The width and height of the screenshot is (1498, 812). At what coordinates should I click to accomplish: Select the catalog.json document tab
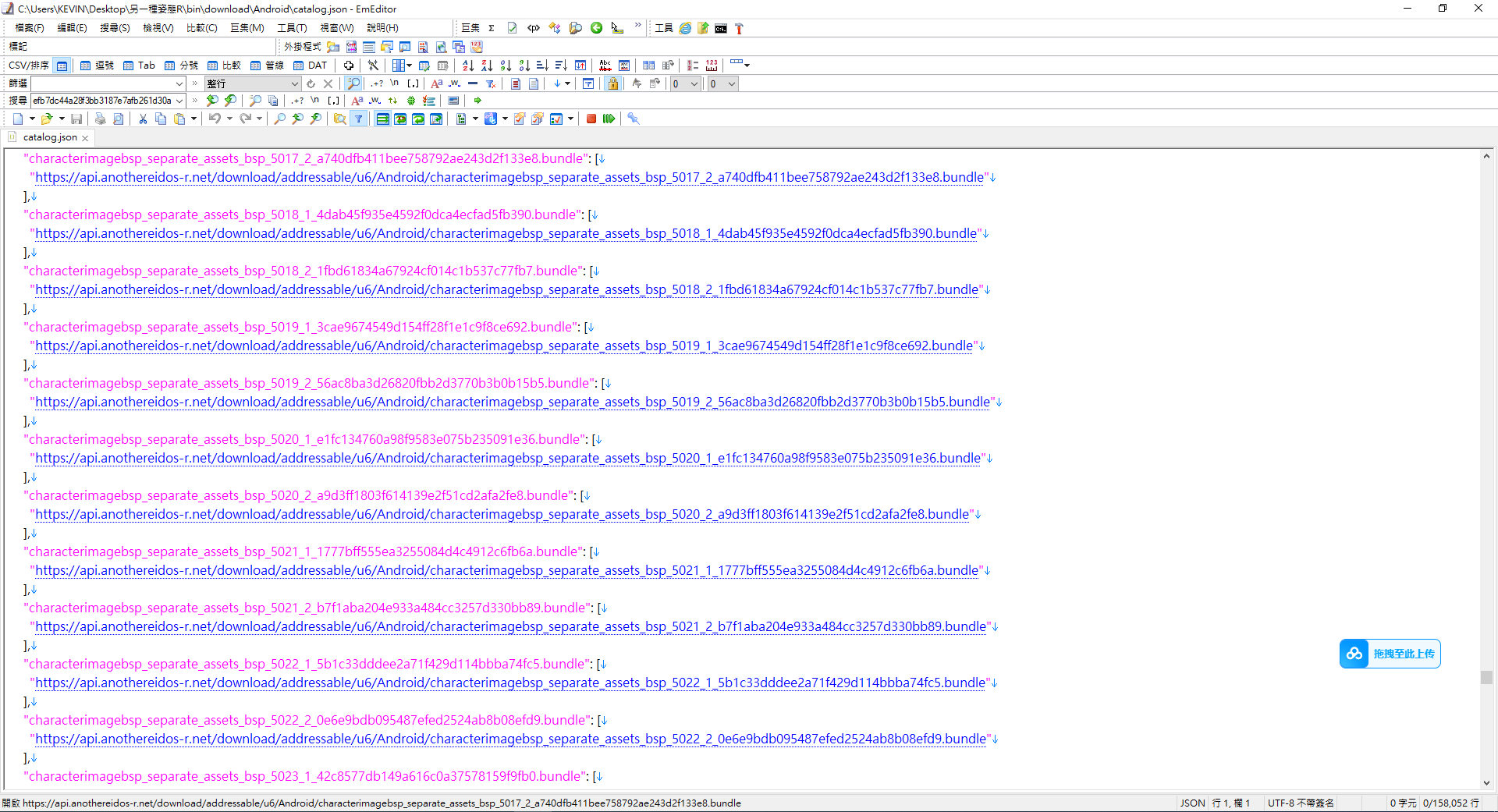[x=50, y=137]
